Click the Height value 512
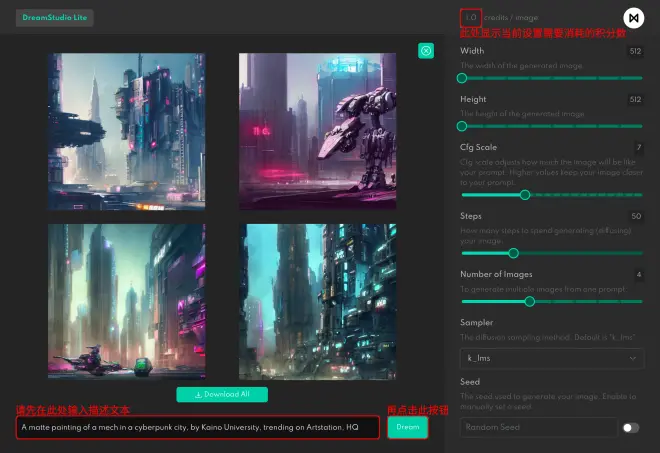The width and height of the screenshot is (660, 453). (x=635, y=99)
